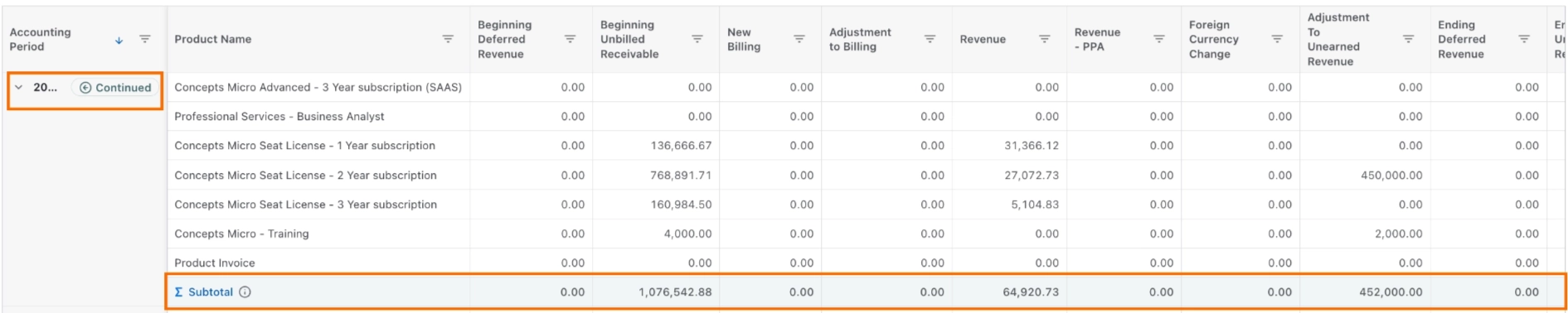
Task: Open filter menu for Product Name column
Action: click(x=448, y=39)
